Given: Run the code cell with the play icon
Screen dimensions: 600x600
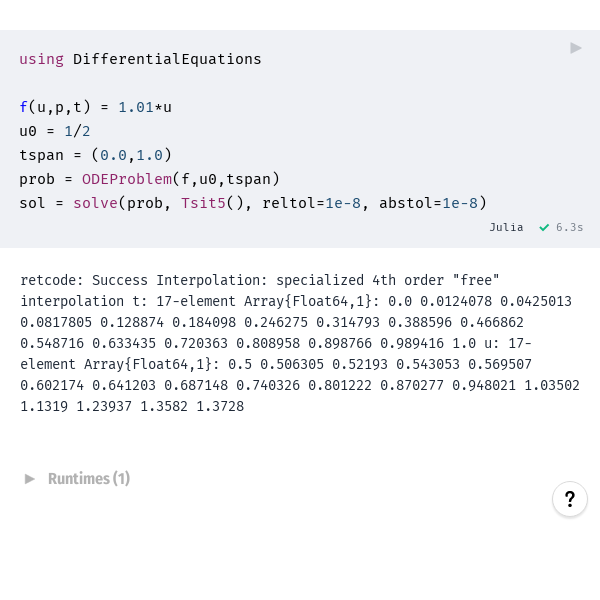Looking at the screenshot, I should (x=576, y=48).
